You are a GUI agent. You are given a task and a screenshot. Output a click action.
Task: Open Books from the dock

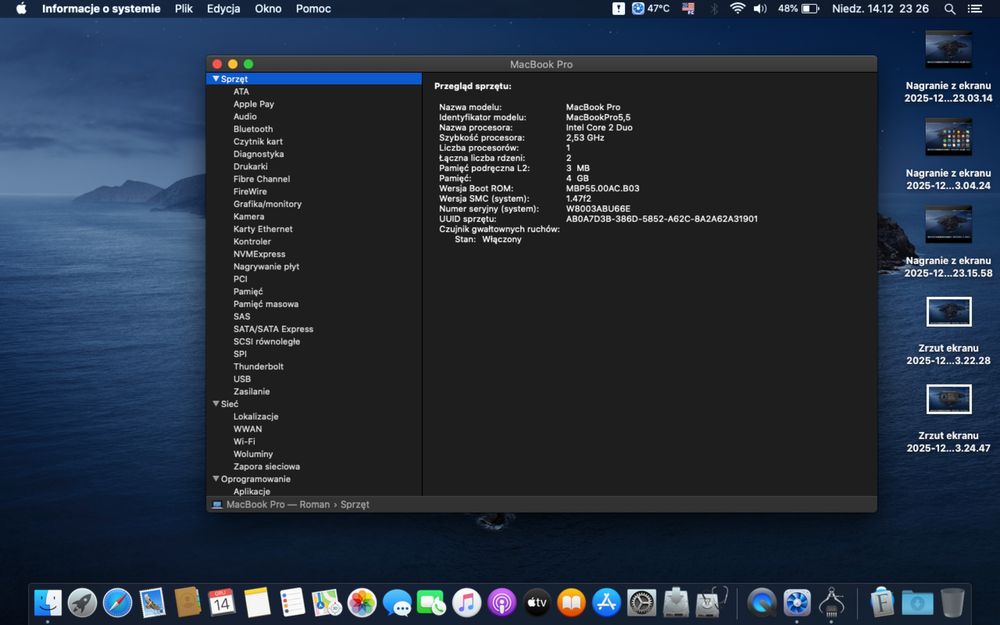[x=571, y=602]
